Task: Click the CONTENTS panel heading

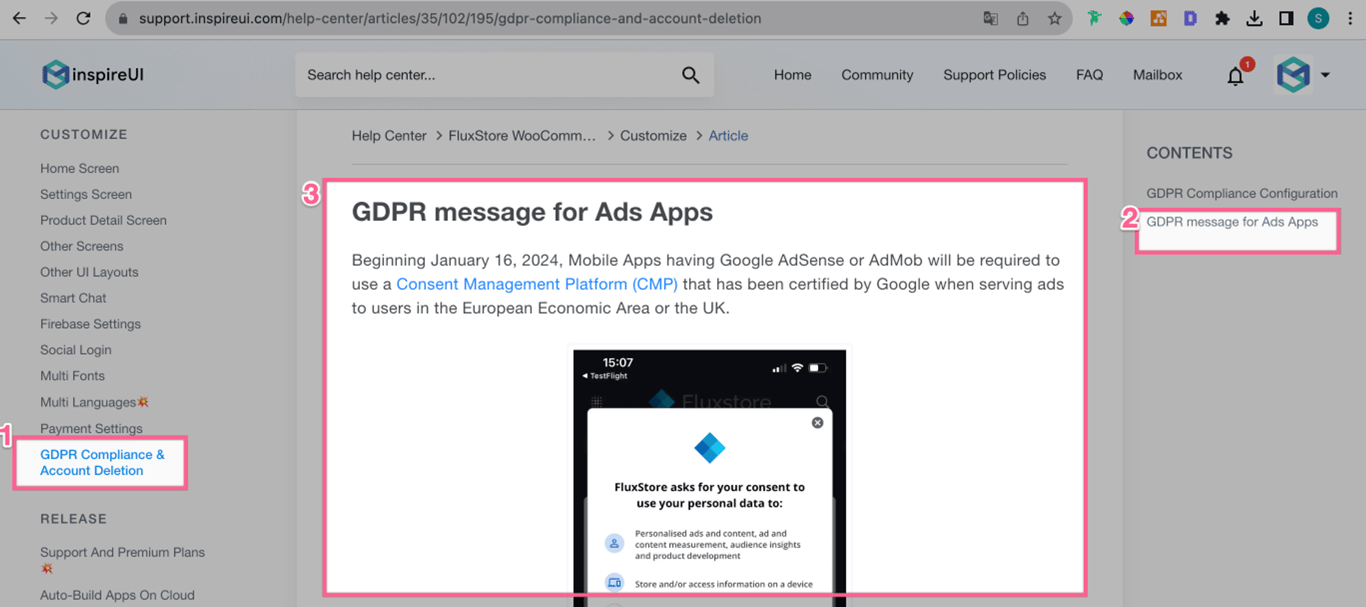Action: click(1189, 153)
